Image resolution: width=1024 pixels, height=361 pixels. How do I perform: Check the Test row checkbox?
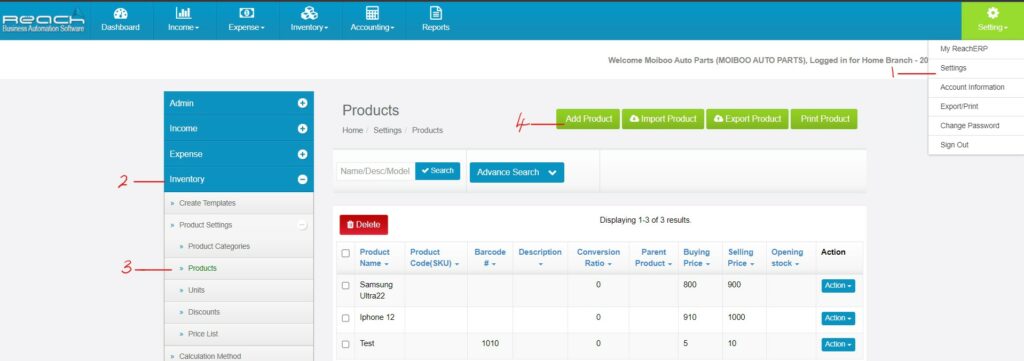coord(346,344)
